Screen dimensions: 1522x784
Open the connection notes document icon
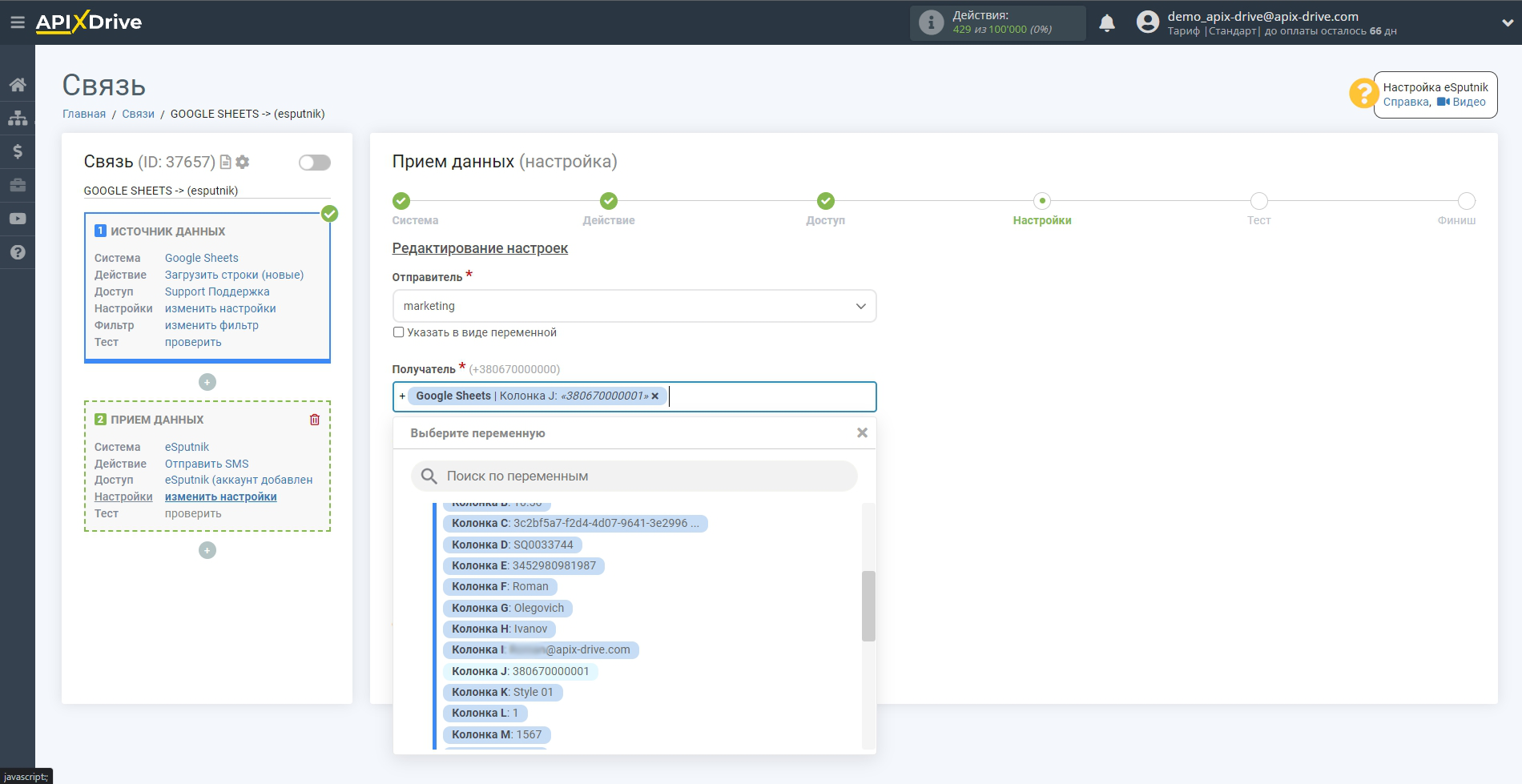click(226, 162)
